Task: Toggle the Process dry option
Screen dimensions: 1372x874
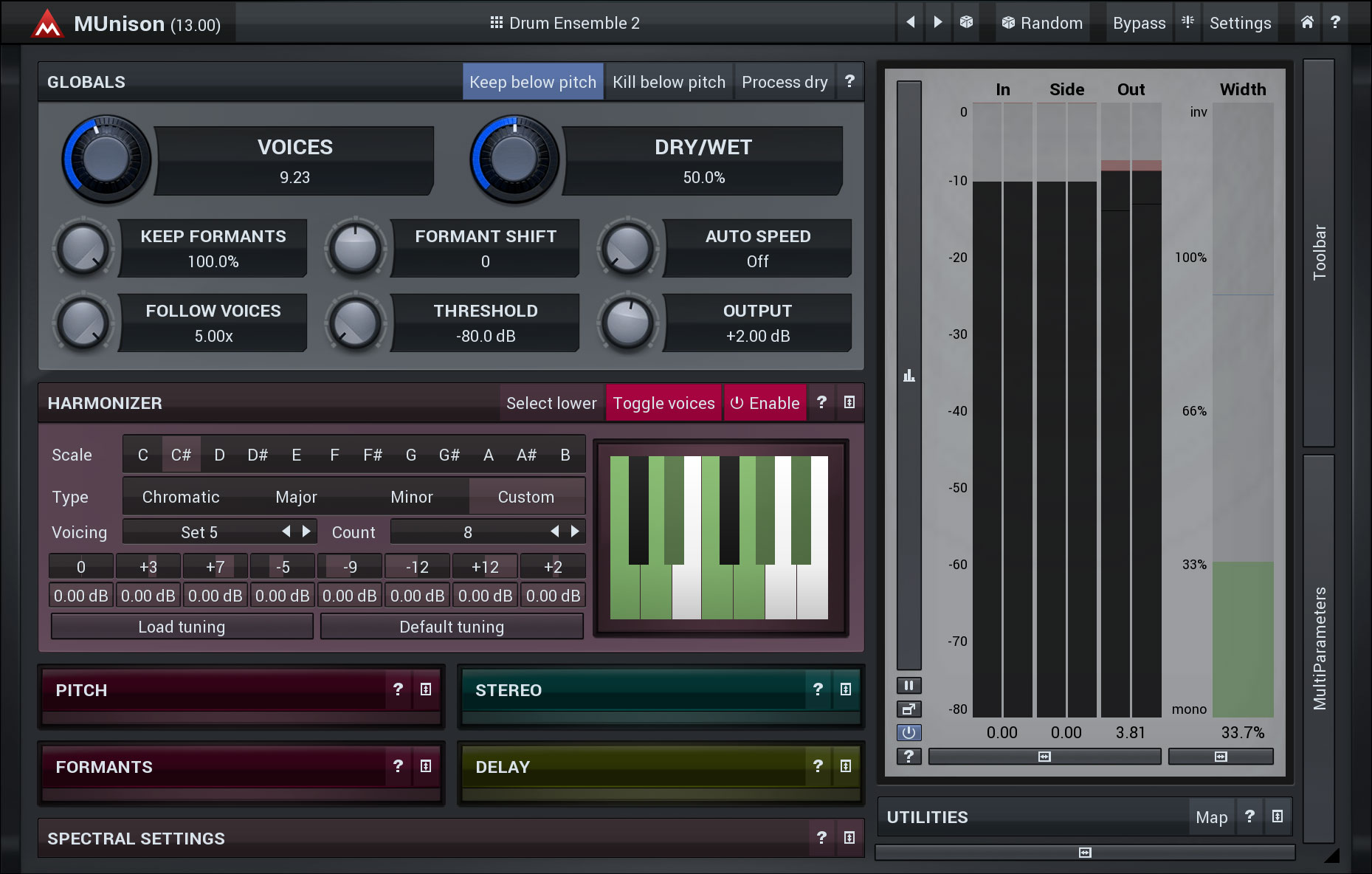Action: [784, 82]
